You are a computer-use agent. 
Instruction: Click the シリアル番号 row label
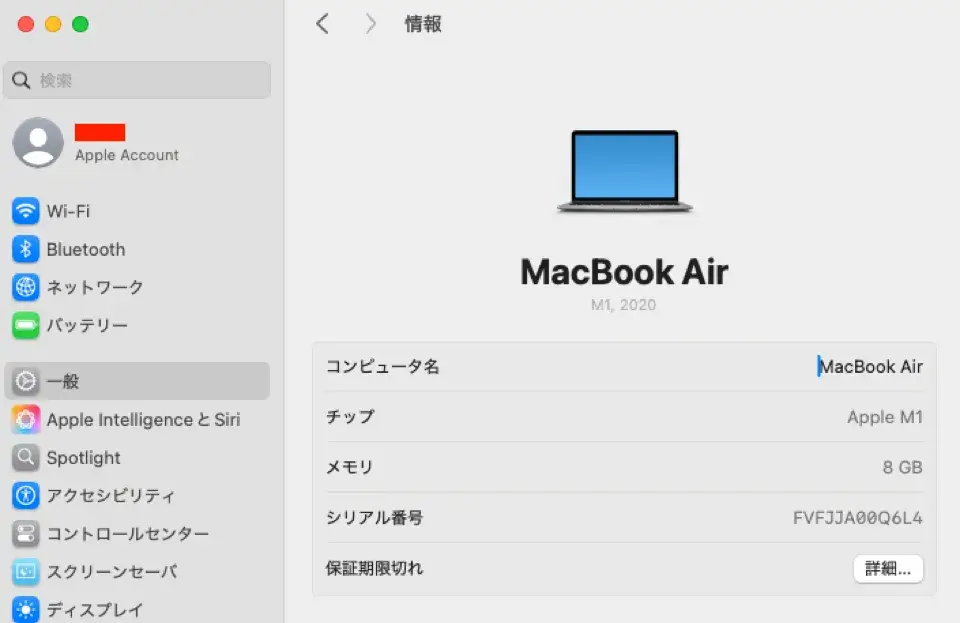[374, 518]
